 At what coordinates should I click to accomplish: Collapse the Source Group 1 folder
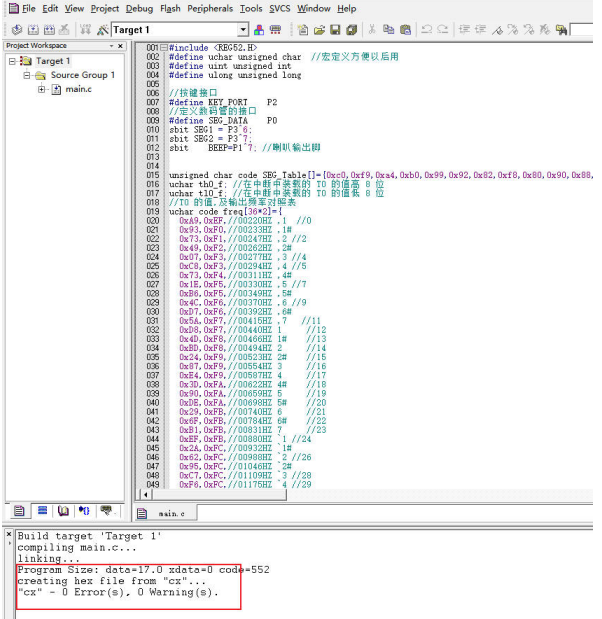tap(27, 75)
